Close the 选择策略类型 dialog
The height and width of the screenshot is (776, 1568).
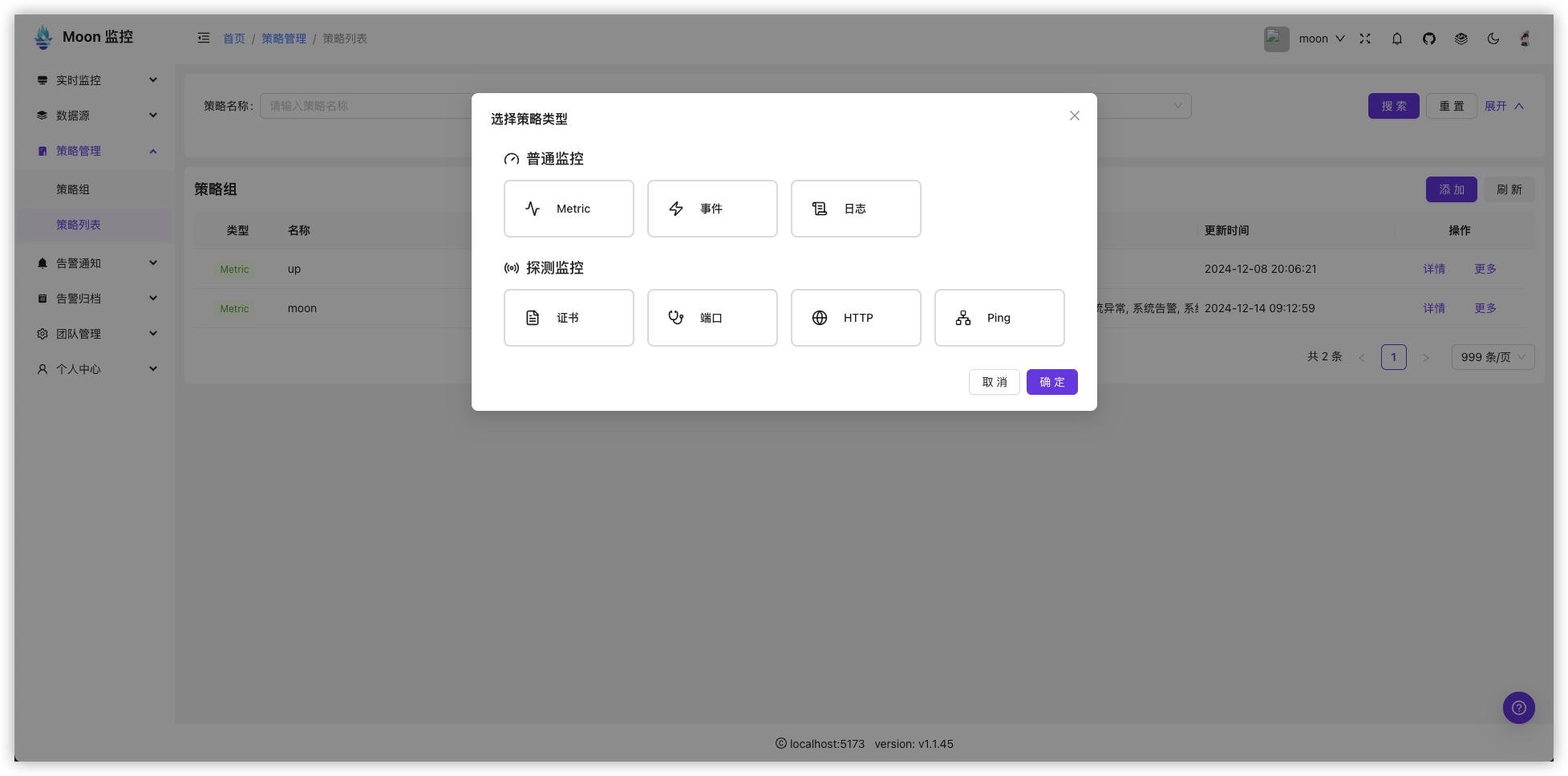[x=1075, y=116]
